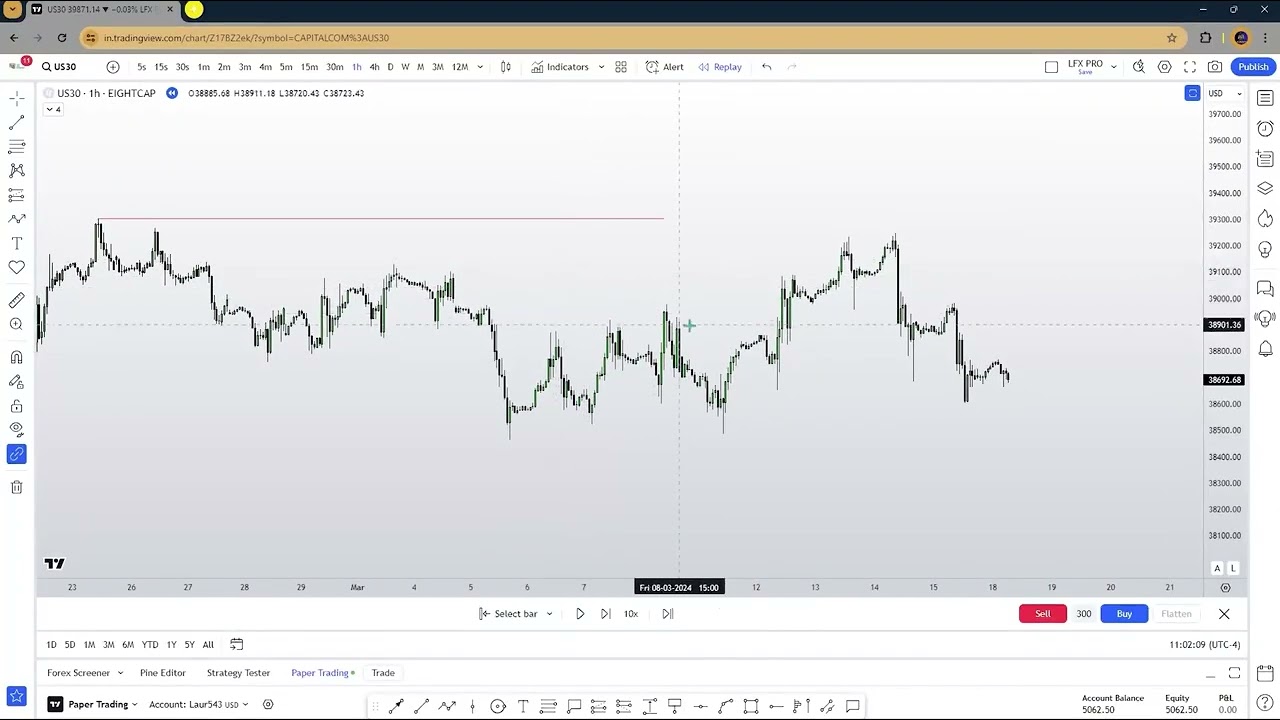Open the alerts panel clock icon

point(1265,128)
